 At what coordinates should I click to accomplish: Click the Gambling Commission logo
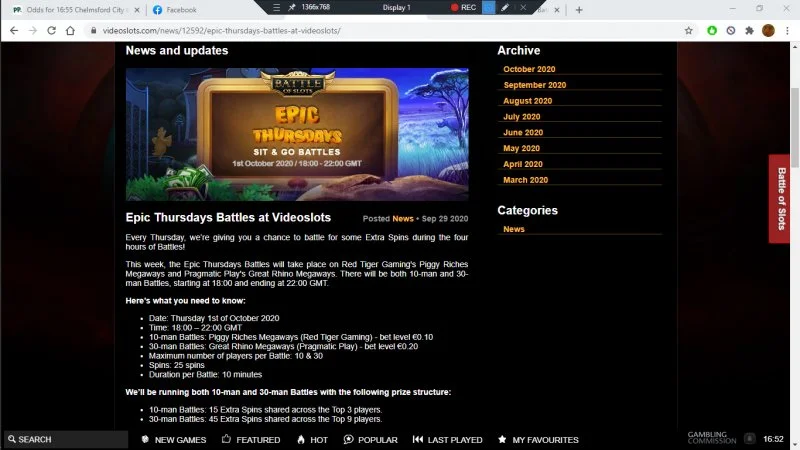(711, 438)
